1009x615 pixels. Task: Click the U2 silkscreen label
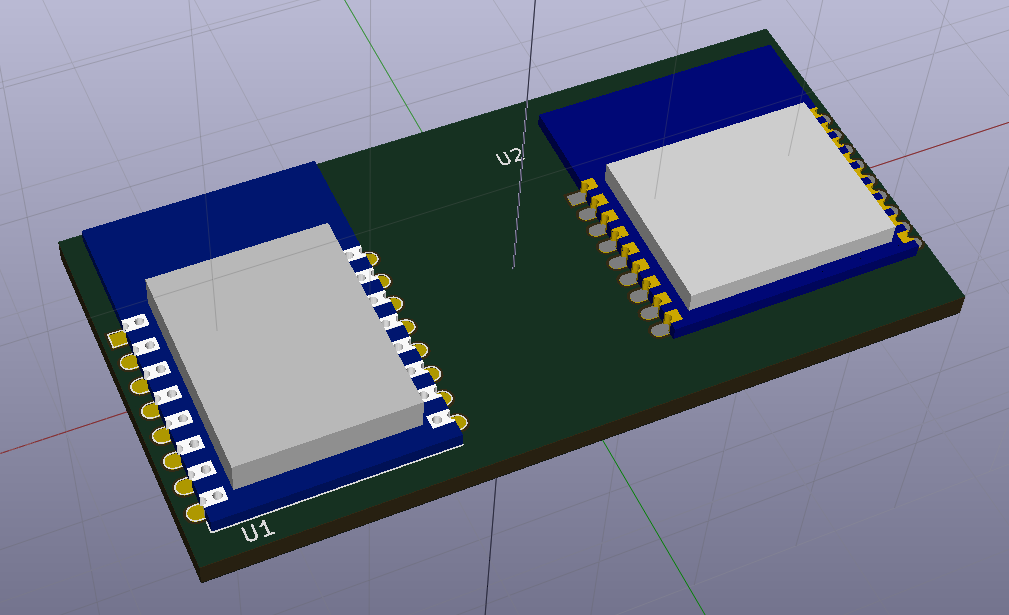pos(508,157)
